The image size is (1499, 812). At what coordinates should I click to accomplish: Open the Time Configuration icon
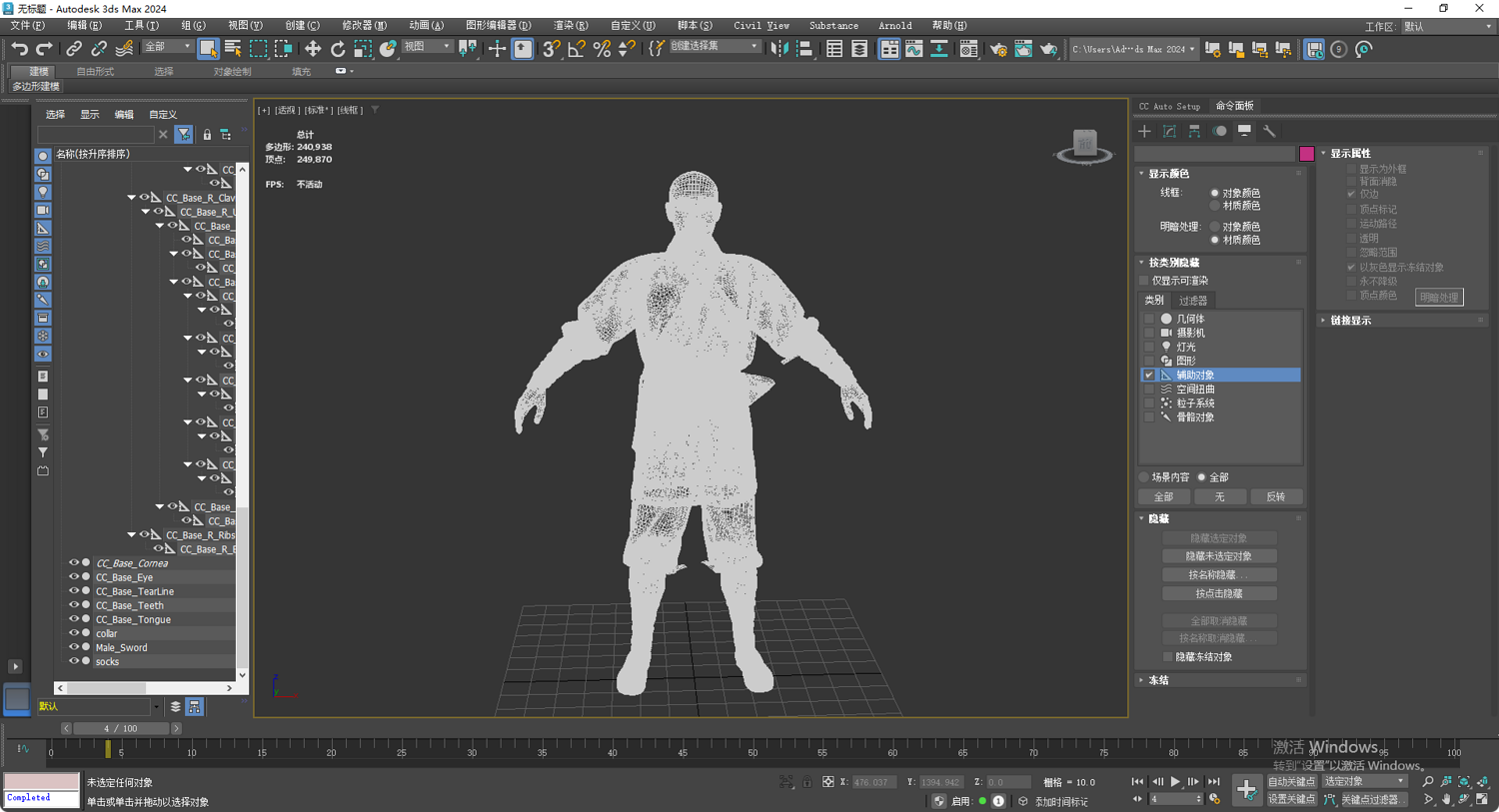coord(1215,799)
